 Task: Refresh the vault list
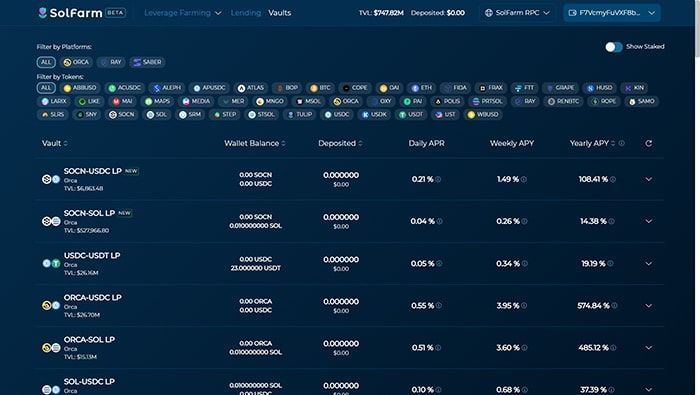coord(649,143)
